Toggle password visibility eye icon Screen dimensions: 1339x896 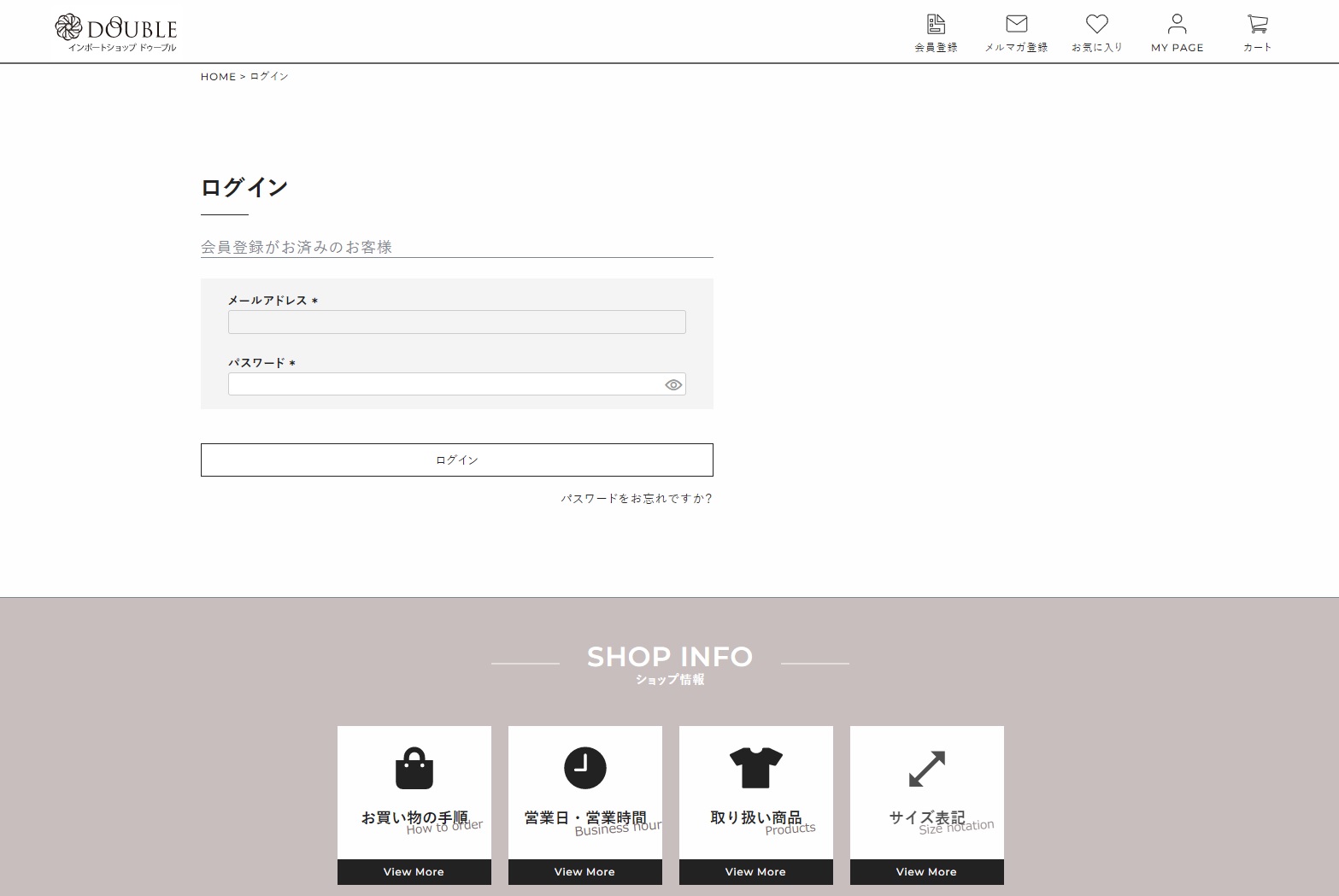673,385
